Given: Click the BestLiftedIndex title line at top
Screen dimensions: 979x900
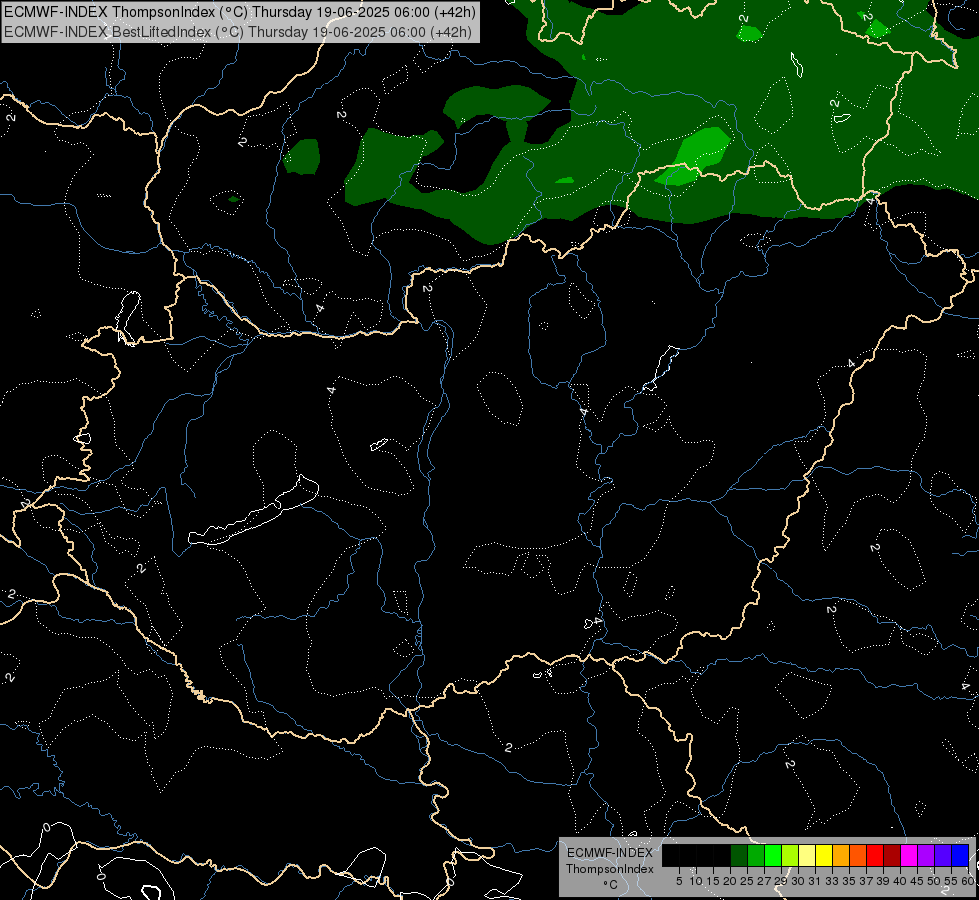Looking at the screenshot, I should (238, 32).
